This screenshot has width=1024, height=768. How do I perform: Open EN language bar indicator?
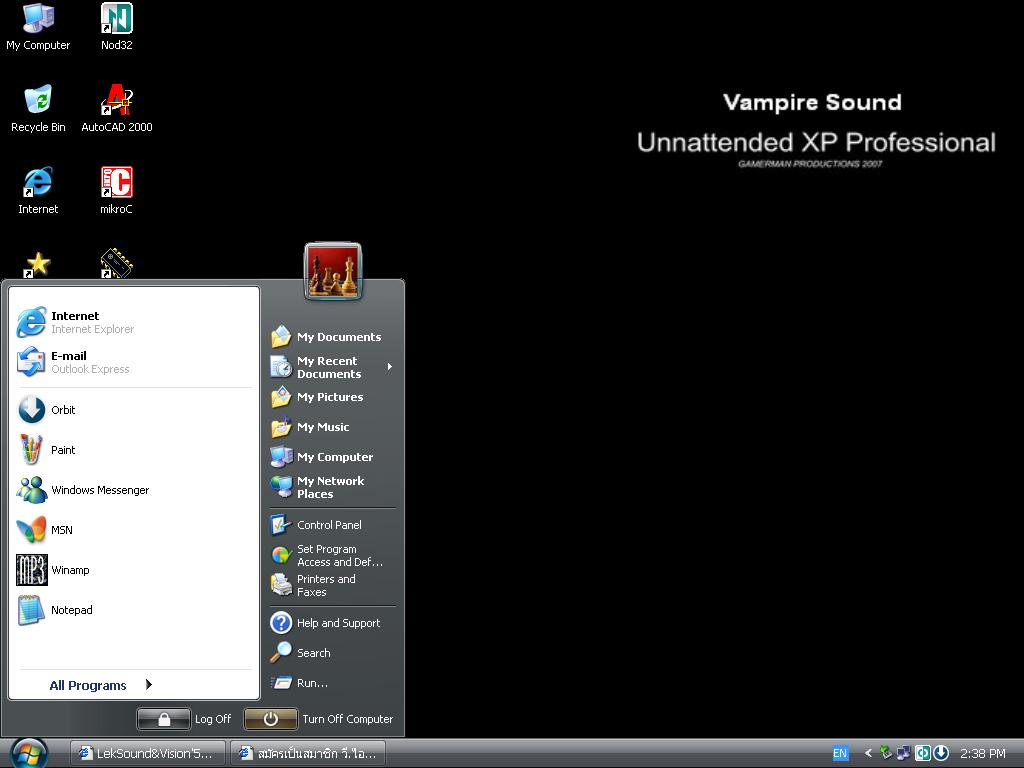point(840,754)
